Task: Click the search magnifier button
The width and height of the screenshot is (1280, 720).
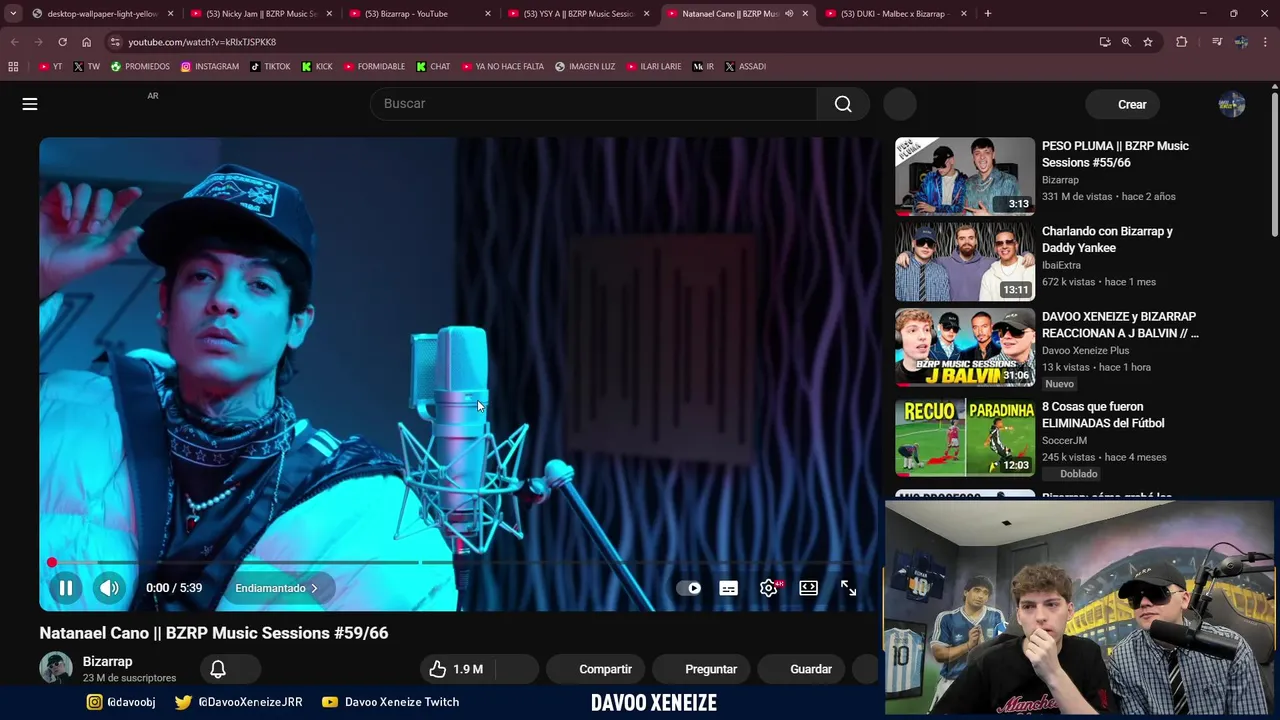Action: pyautogui.click(x=843, y=104)
